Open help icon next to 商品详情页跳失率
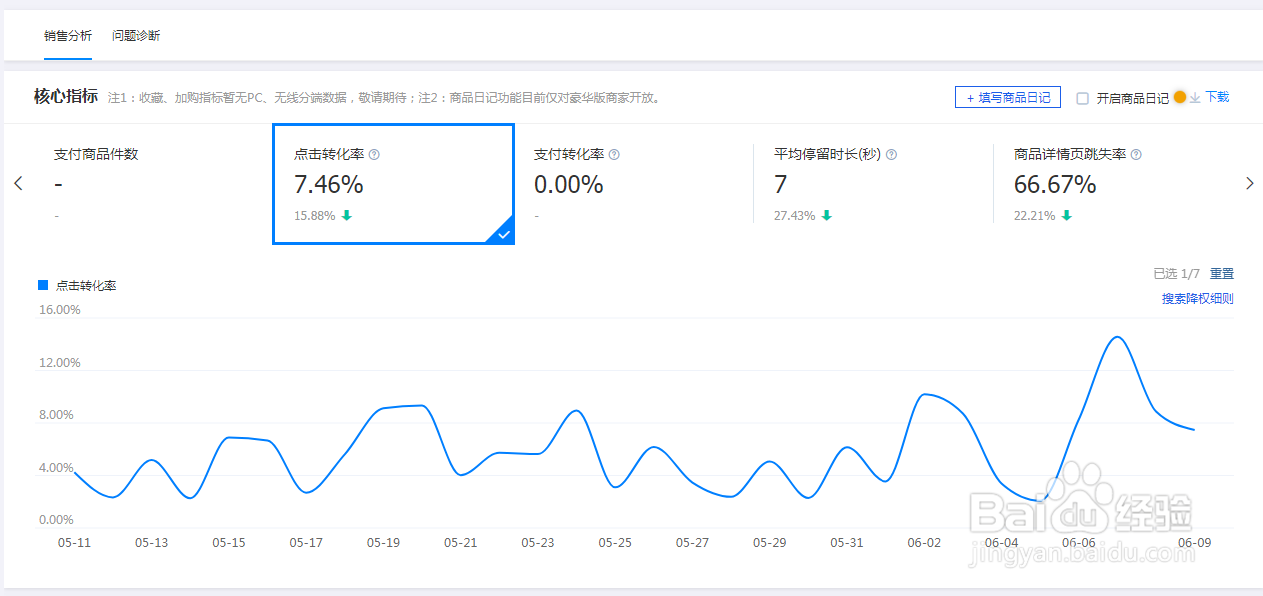 (x=1136, y=155)
